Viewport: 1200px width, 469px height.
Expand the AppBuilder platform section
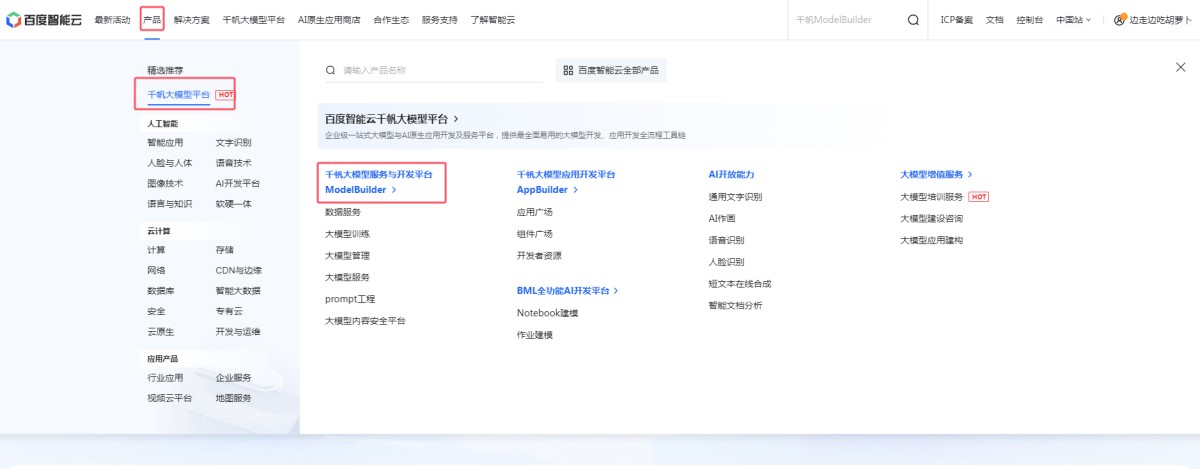click(x=575, y=190)
